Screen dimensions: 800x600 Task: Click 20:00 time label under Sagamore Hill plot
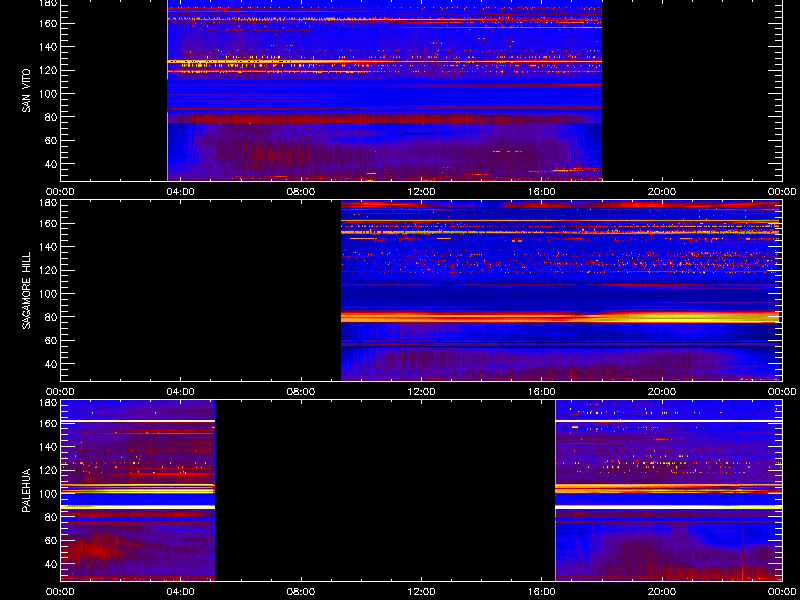tap(662, 392)
